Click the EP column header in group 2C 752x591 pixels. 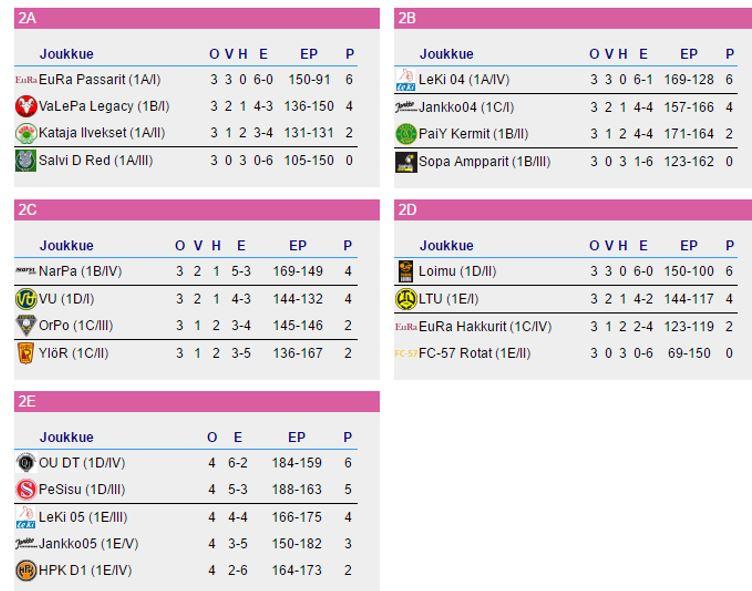298,246
